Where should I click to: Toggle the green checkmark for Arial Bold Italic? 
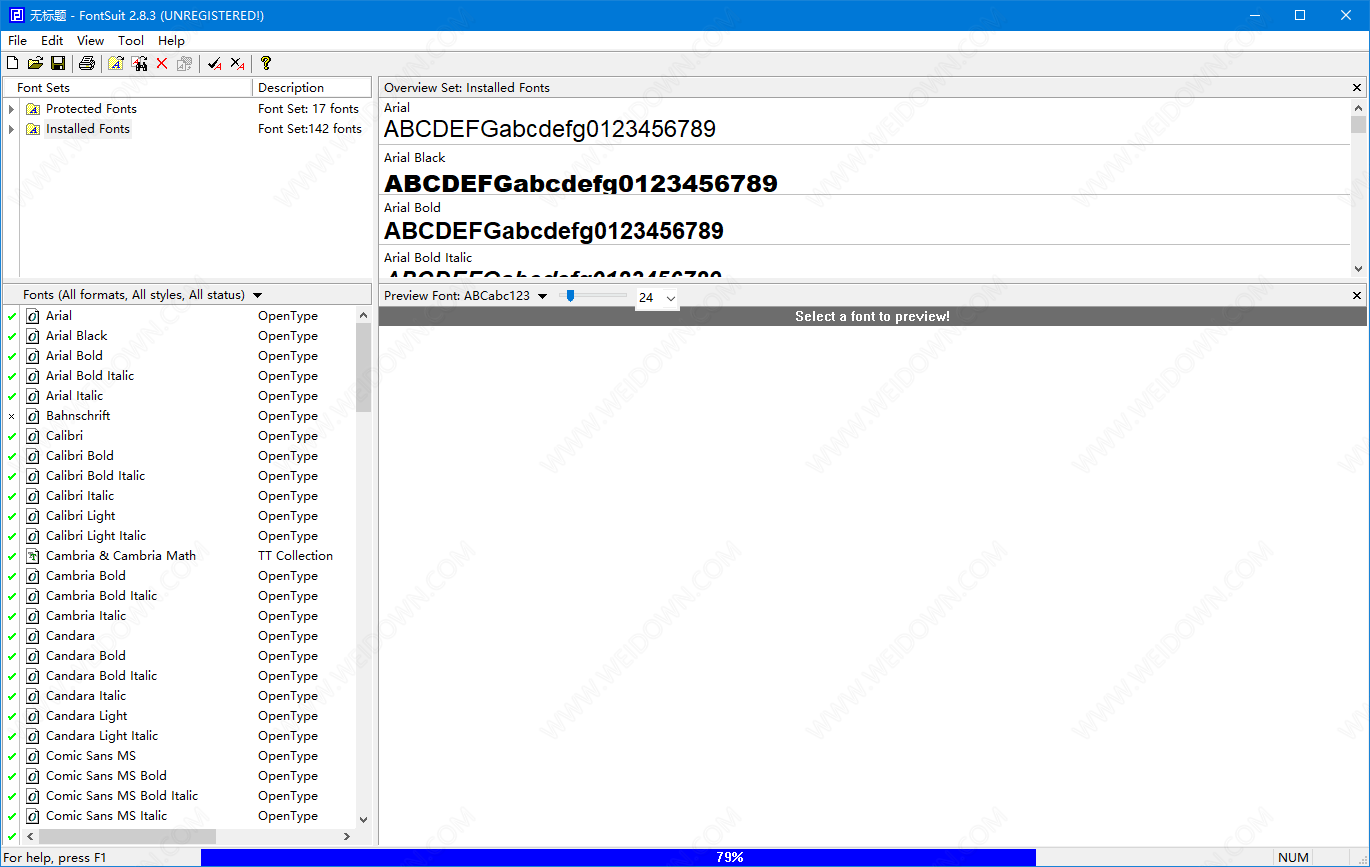[x=12, y=376]
